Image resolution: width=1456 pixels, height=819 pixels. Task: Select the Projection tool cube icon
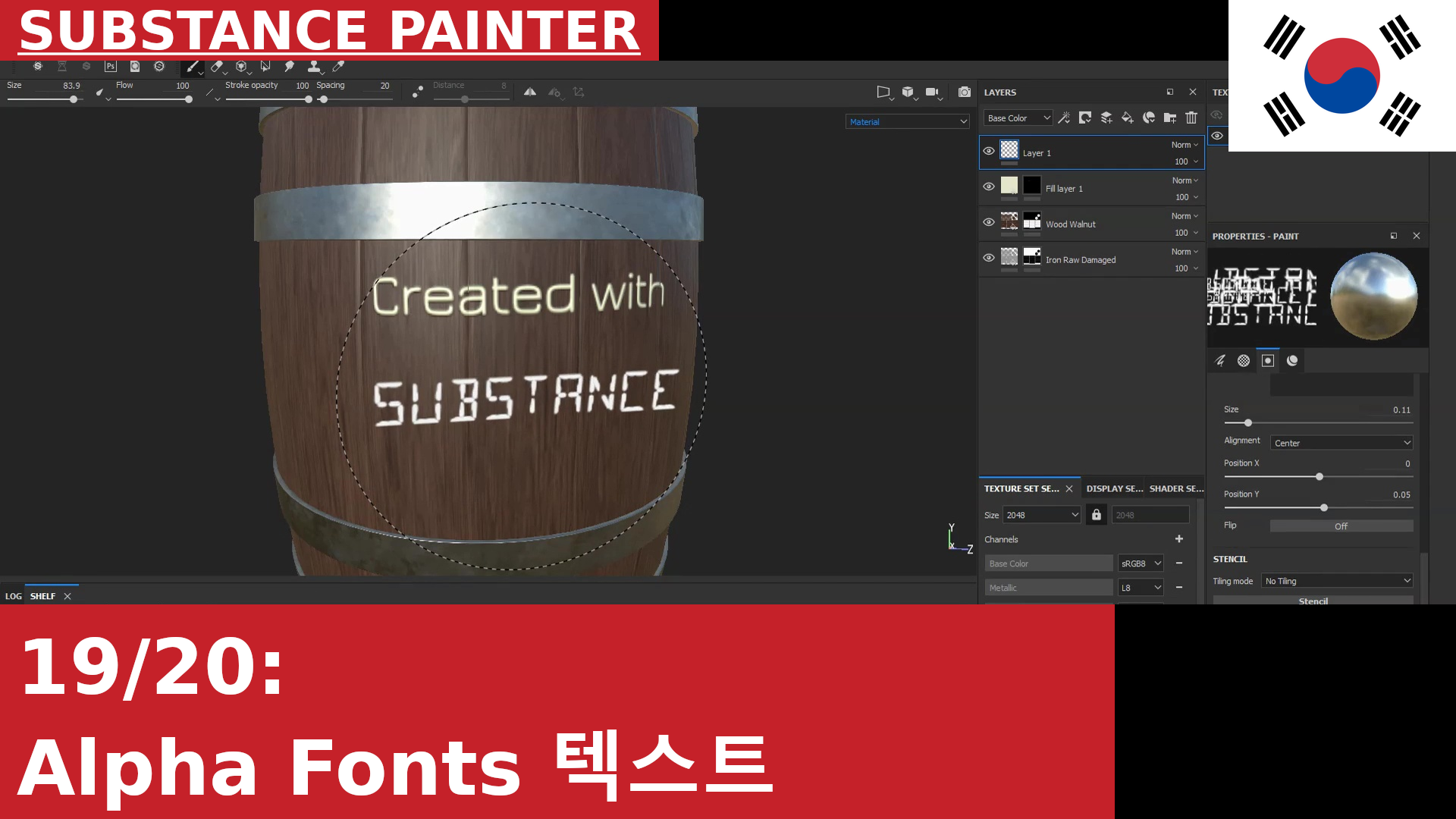coord(241,67)
